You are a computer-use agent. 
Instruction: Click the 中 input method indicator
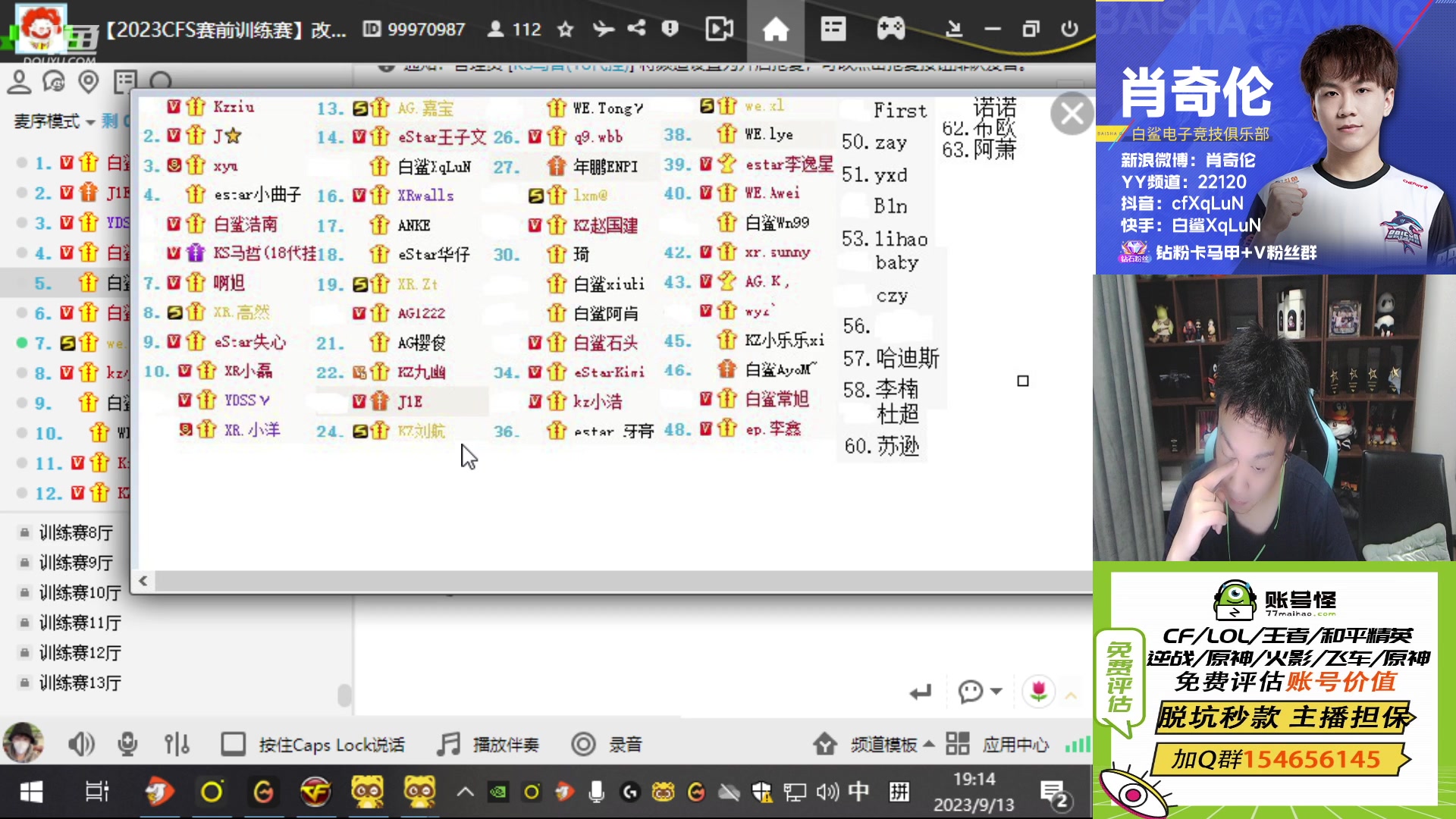(858, 792)
